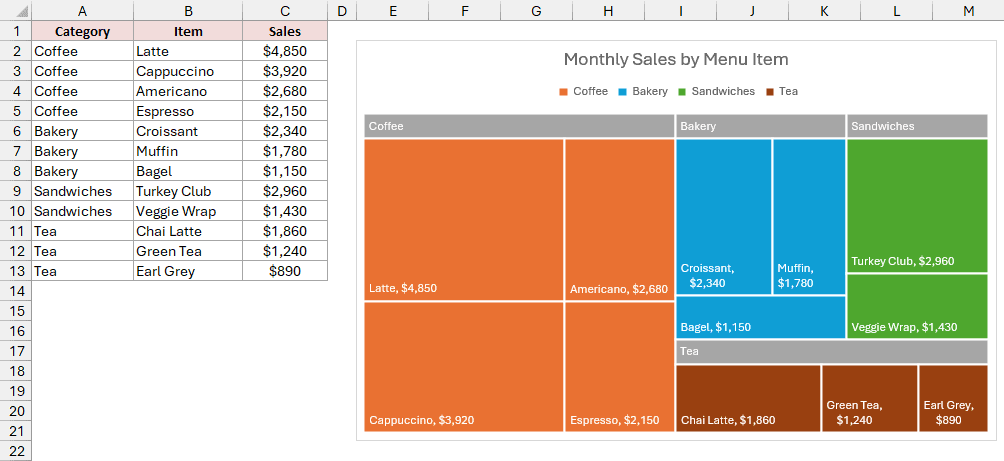The width and height of the screenshot is (1004, 461).
Task: Click the Sandwiches legend entry
Action: 716,92
